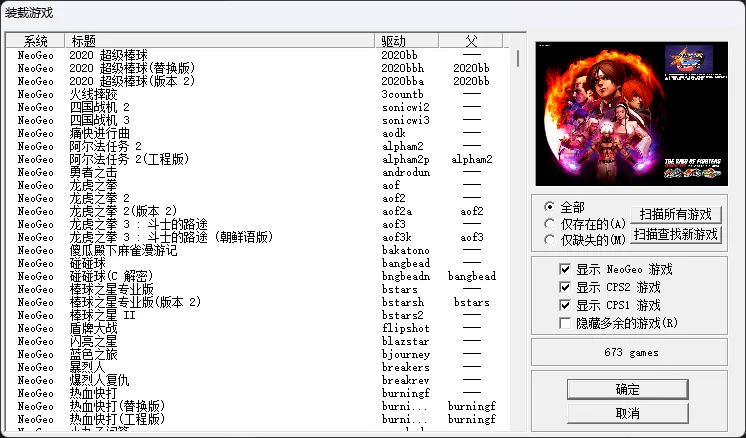Select the game 热血快打(替换版)
Image resolution: width=746 pixels, height=438 pixels.
(x=257, y=406)
